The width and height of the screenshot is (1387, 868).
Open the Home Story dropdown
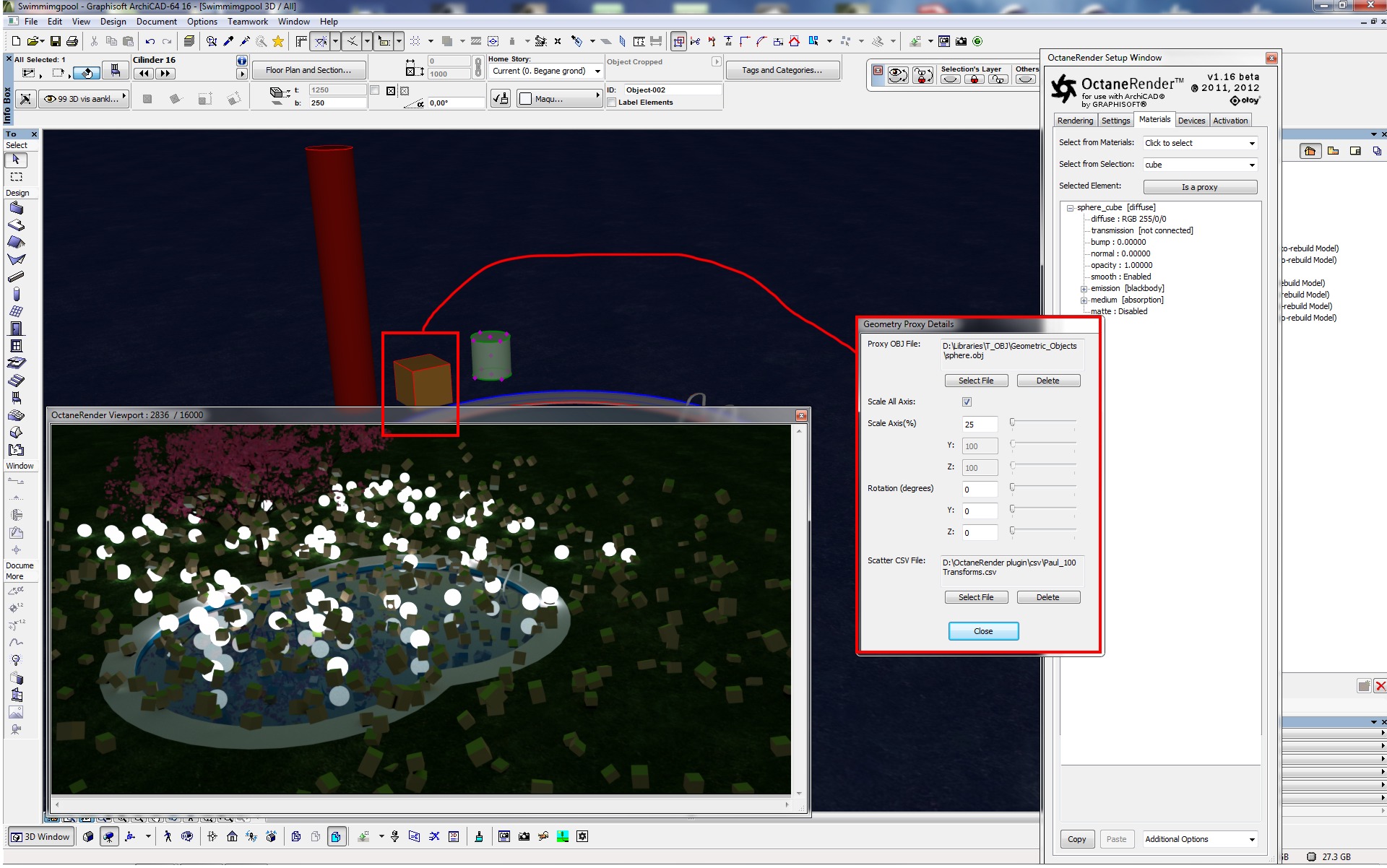(547, 71)
